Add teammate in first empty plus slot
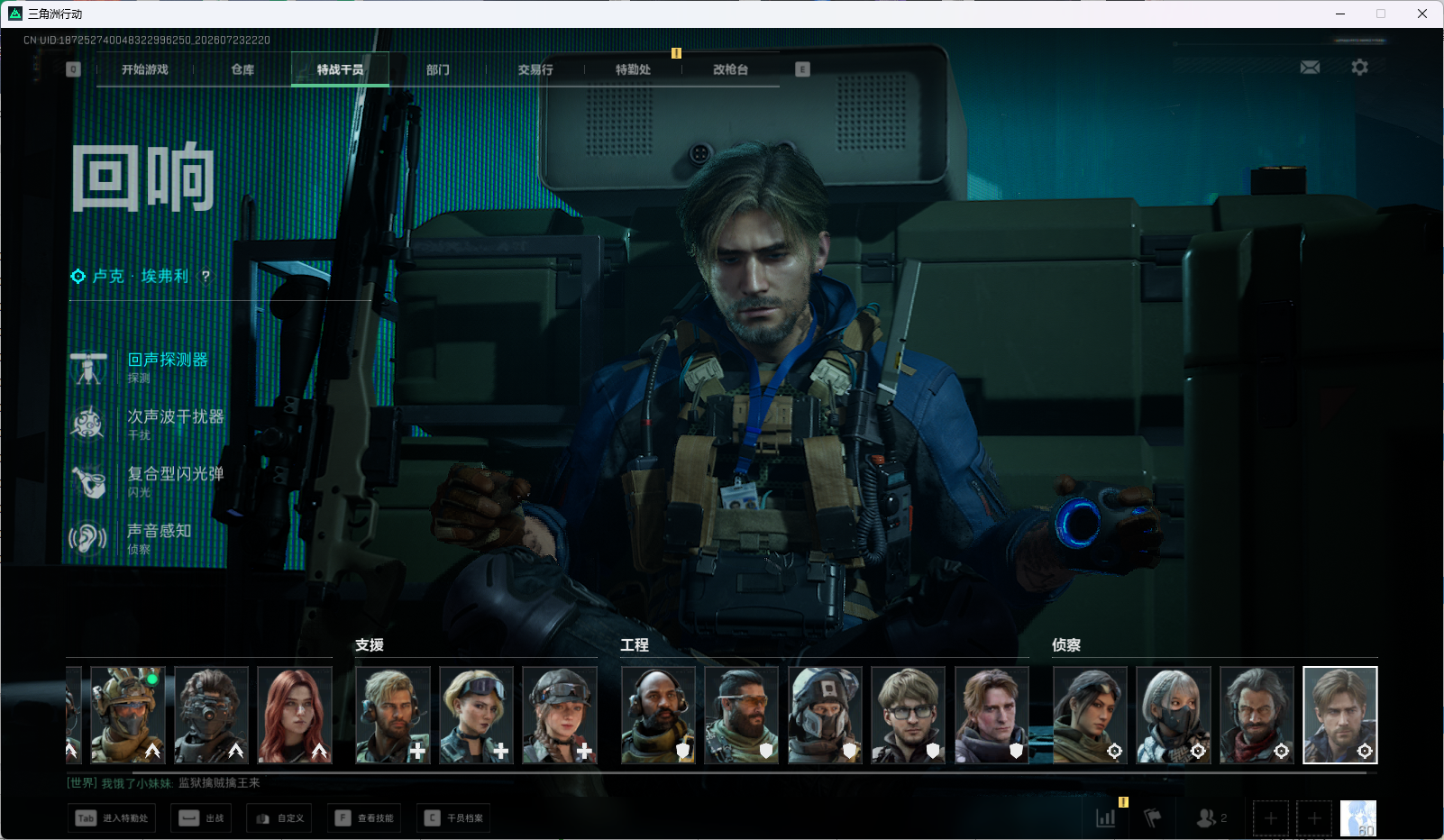Screen dimensions: 1444x840 click(x=1271, y=818)
